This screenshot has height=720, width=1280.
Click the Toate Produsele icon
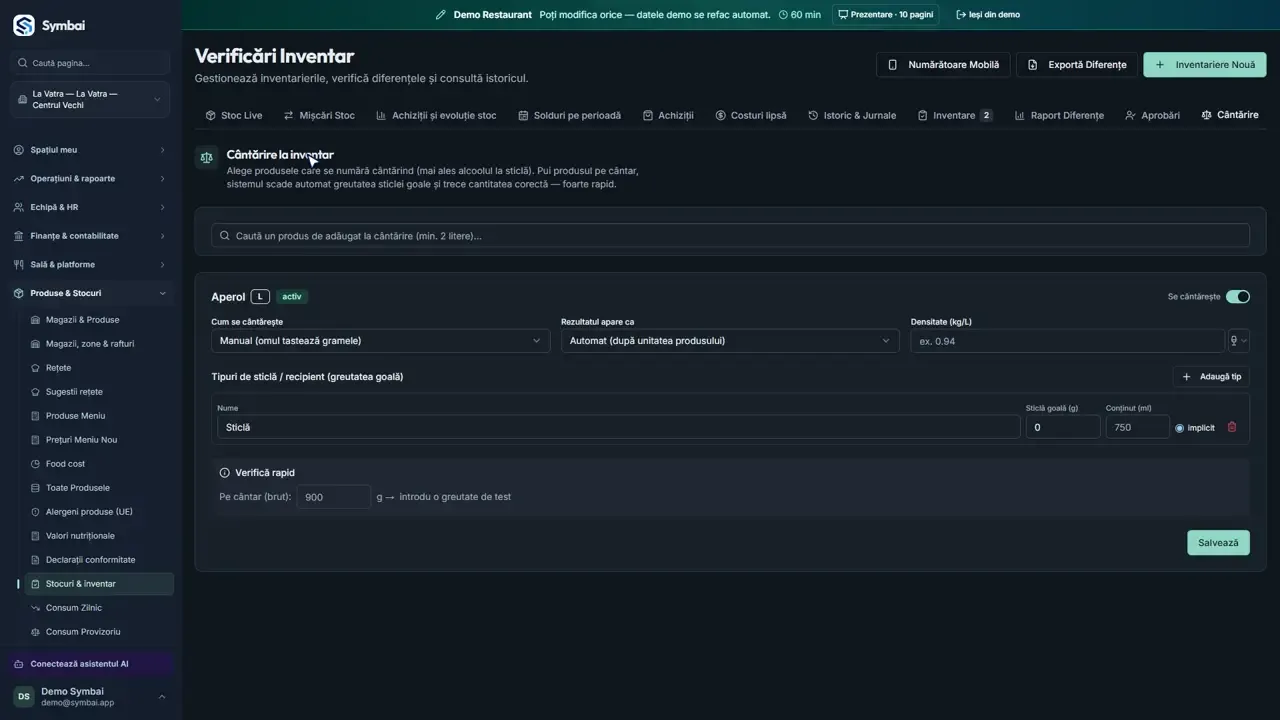pos(36,488)
